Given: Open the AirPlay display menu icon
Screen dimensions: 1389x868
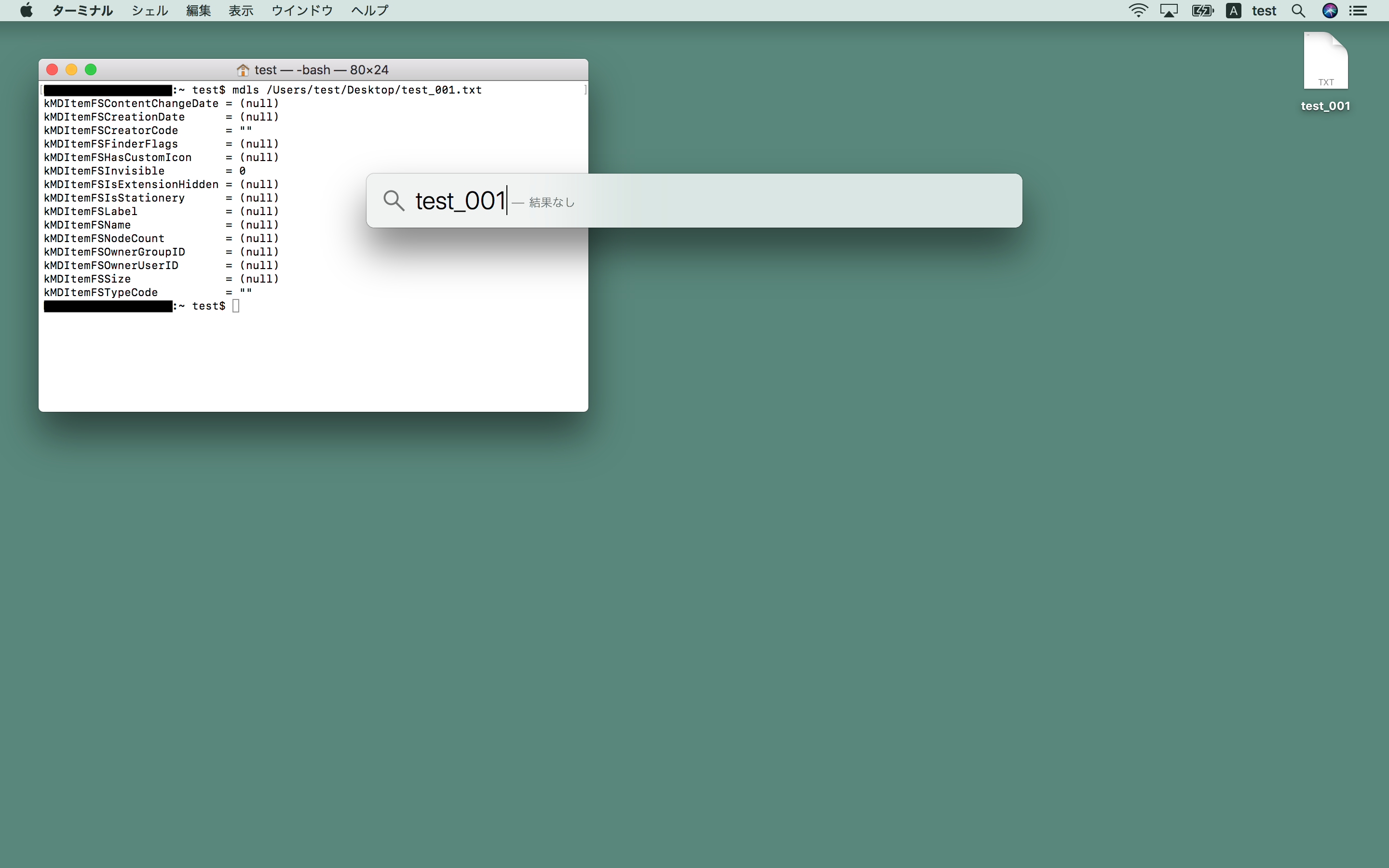Looking at the screenshot, I should click(1169, 10).
